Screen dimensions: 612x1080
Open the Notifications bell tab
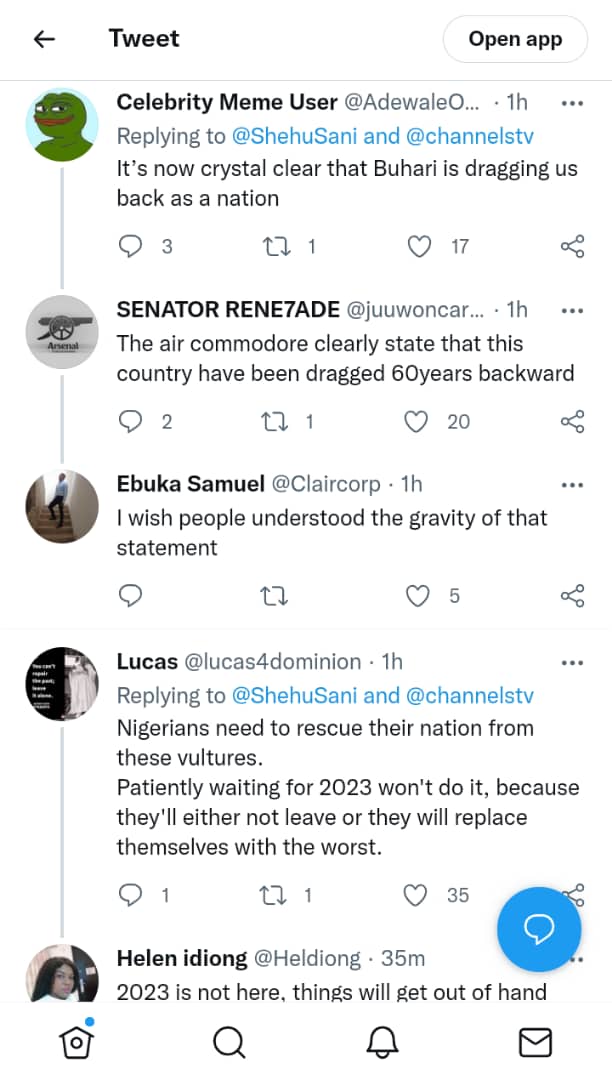coord(382,1043)
